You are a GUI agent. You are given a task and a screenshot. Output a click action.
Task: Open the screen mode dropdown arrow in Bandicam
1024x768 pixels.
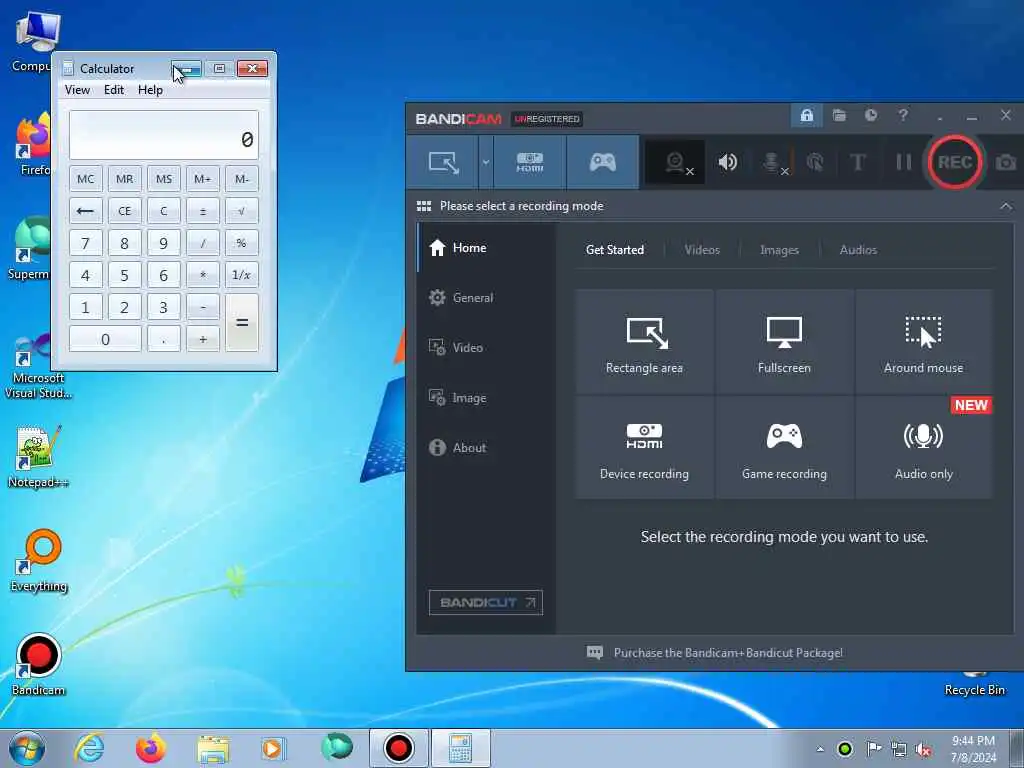click(486, 162)
